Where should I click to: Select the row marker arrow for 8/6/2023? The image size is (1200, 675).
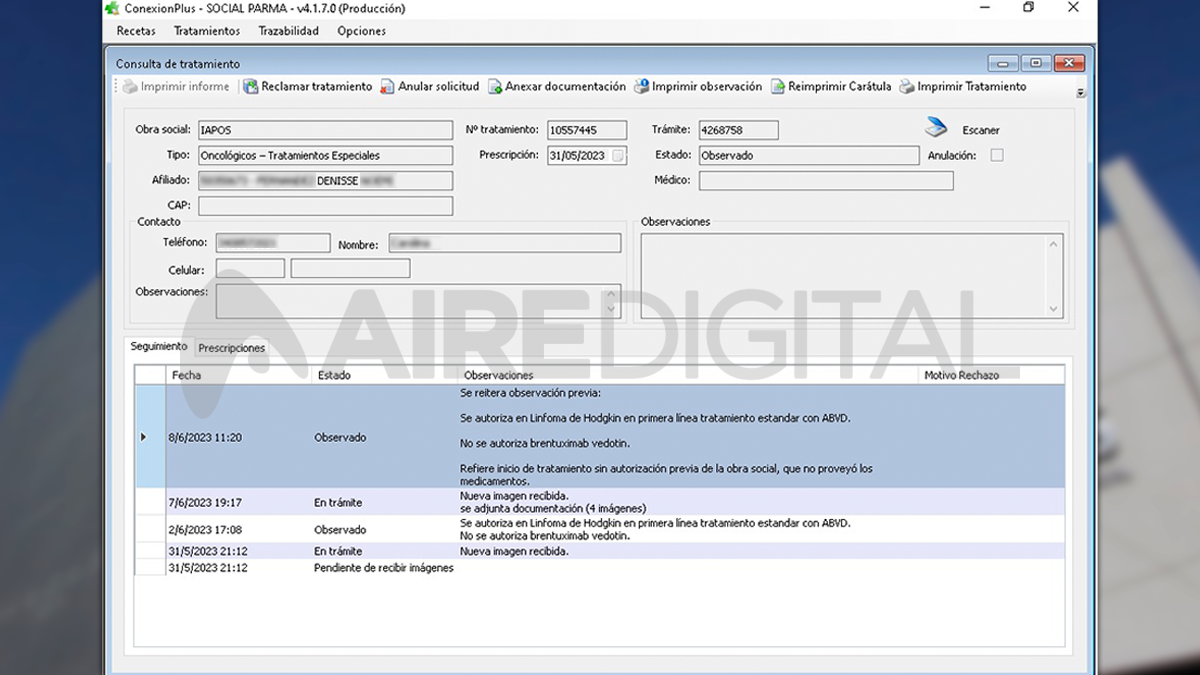[144, 437]
